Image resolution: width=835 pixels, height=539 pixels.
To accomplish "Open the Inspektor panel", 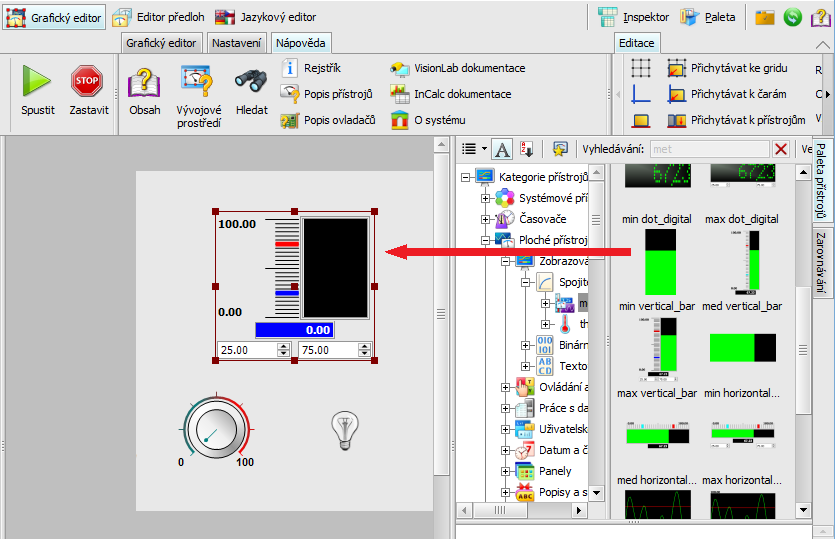I will 634,17.
